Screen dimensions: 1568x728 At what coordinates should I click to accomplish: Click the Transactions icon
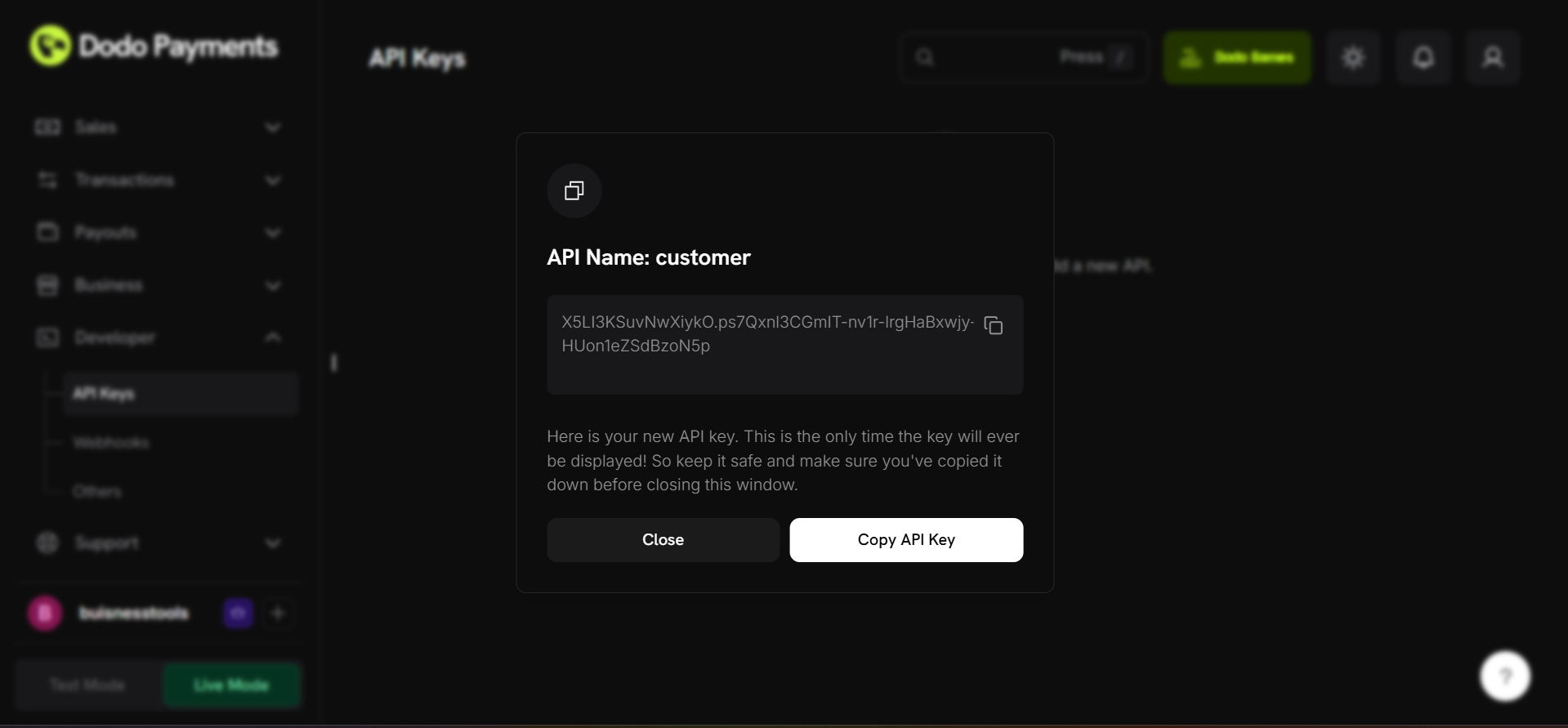(x=47, y=180)
